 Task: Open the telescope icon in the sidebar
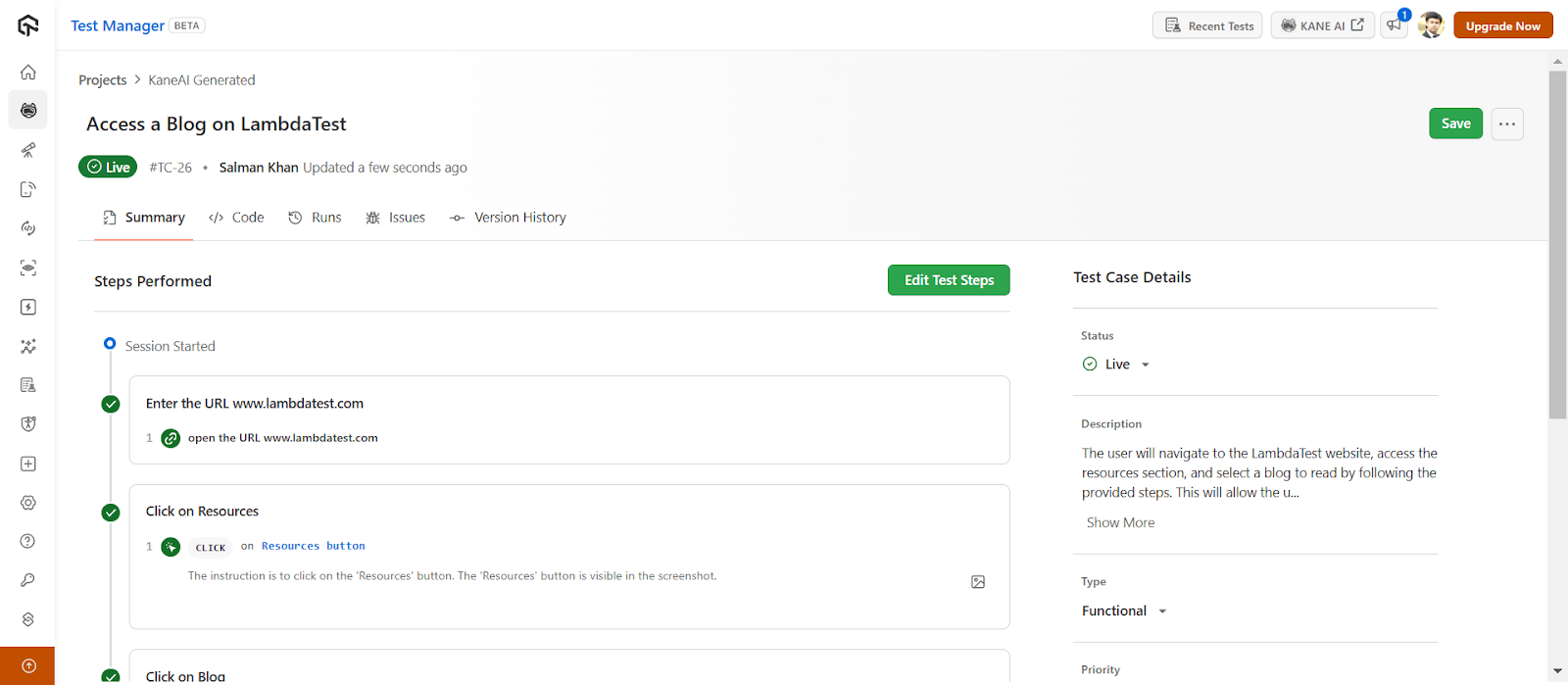click(28, 150)
